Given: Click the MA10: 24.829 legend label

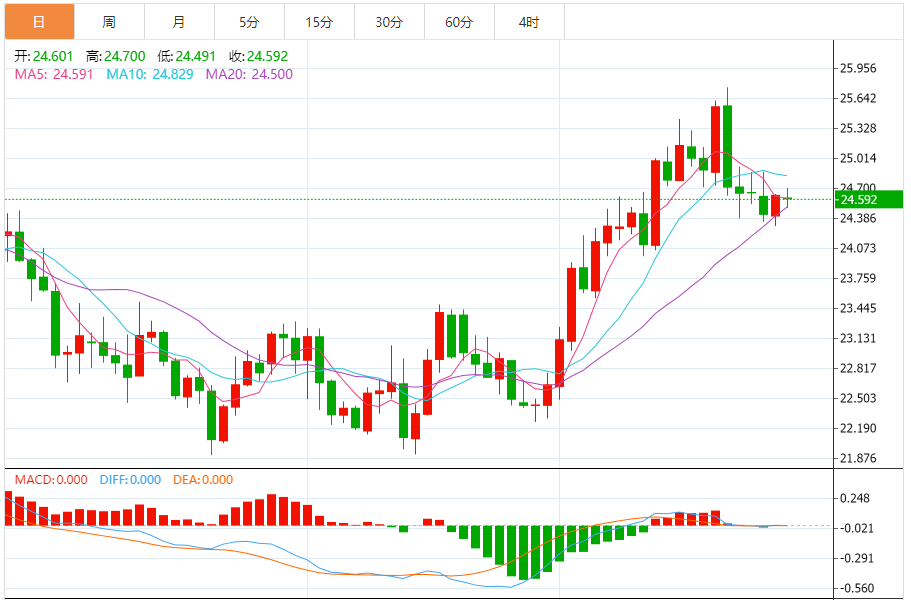Looking at the screenshot, I should pos(150,74).
